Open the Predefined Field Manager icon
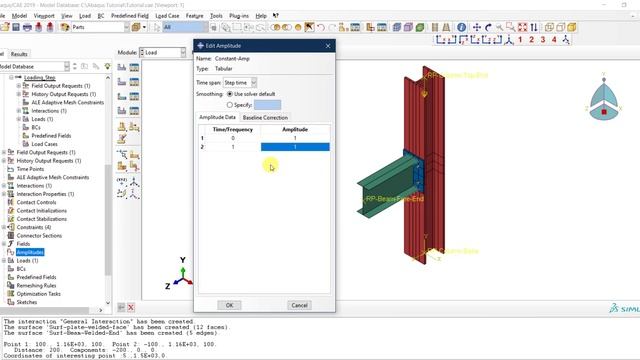The image size is (640, 360). 134,96
